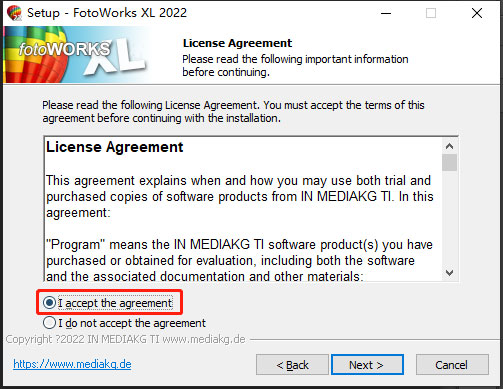503x389 pixels.
Task: Click the grayed-out maximize window button
Action: 431,13
